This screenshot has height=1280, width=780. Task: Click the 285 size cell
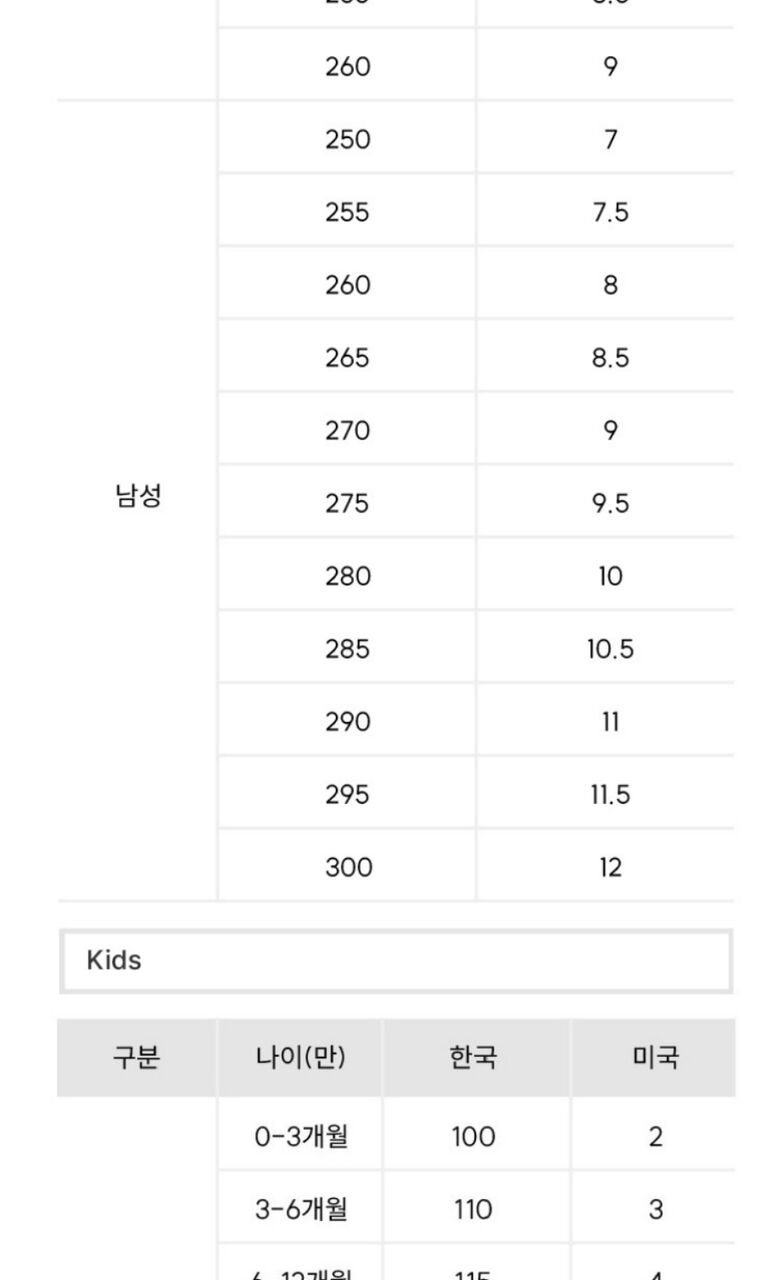point(347,650)
